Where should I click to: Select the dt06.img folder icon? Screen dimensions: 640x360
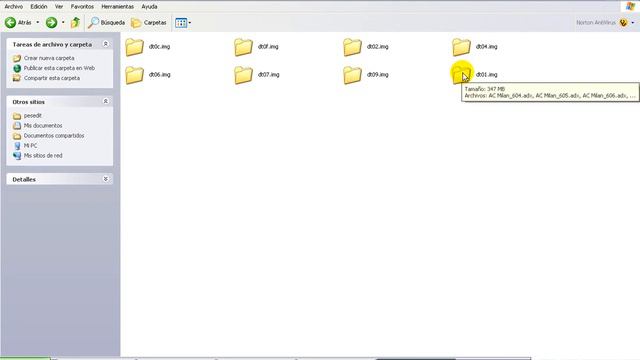[x=134, y=75]
